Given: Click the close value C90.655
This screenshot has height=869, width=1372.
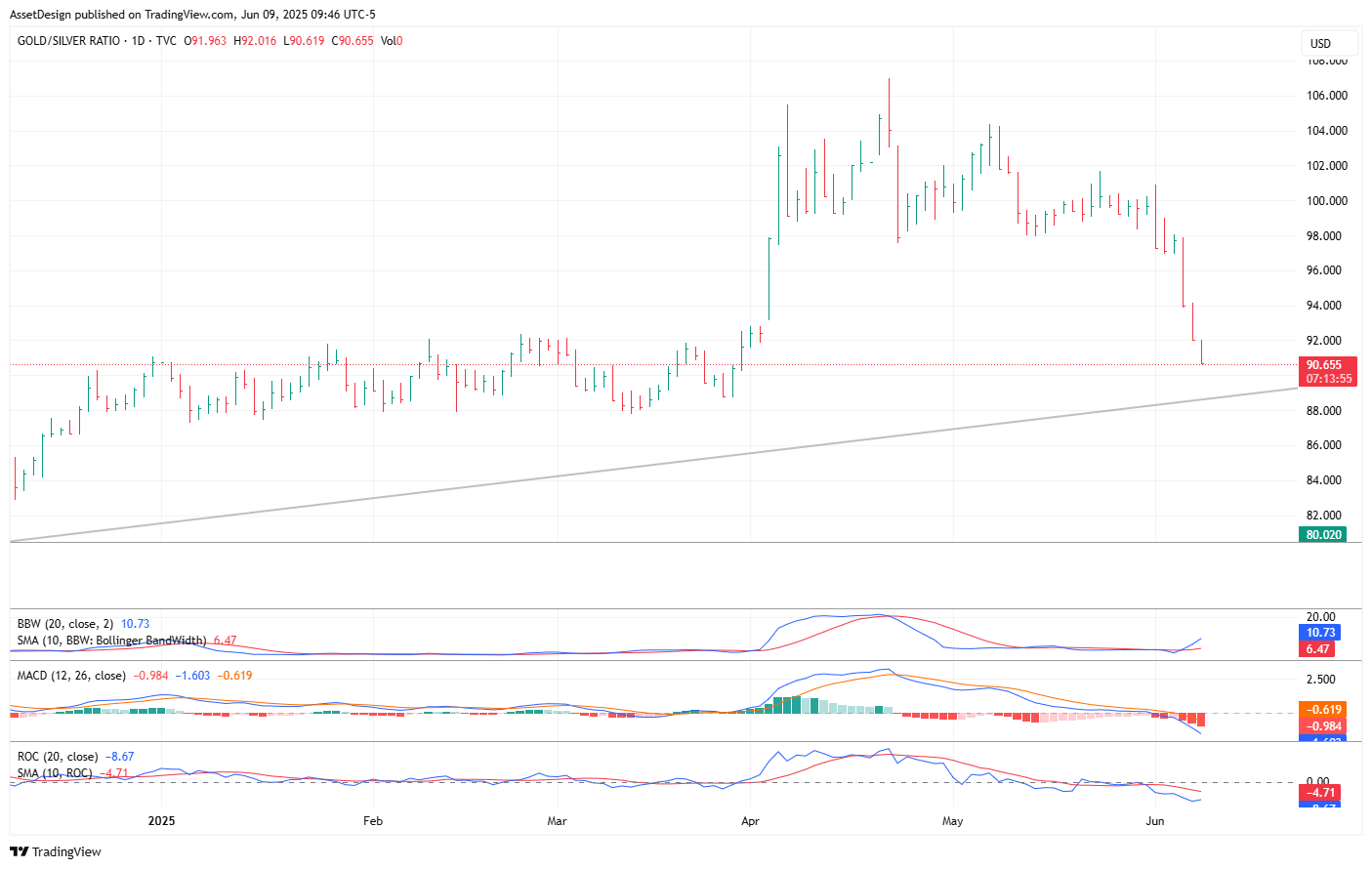Looking at the screenshot, I should 353,41.
